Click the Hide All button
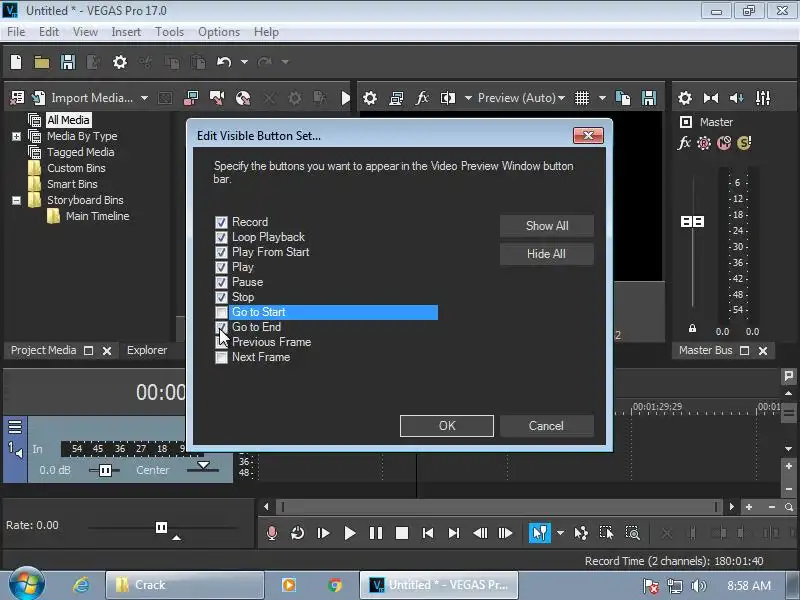Viewport: 800px width, 600px height. pos(547,254)
